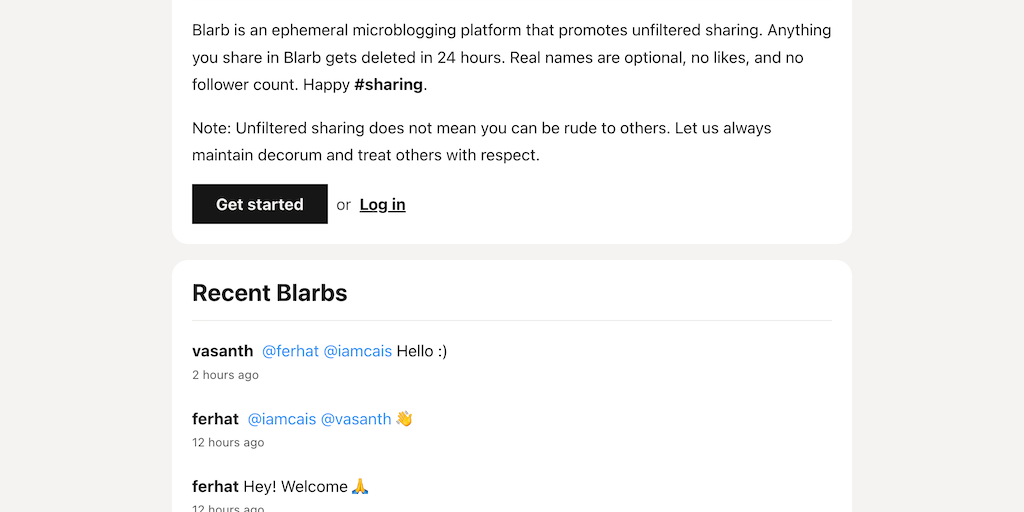The height and width of the screenshot is (512, 1024).
Task: Click the Recent Blarbs heading
Action: point(270,293)
